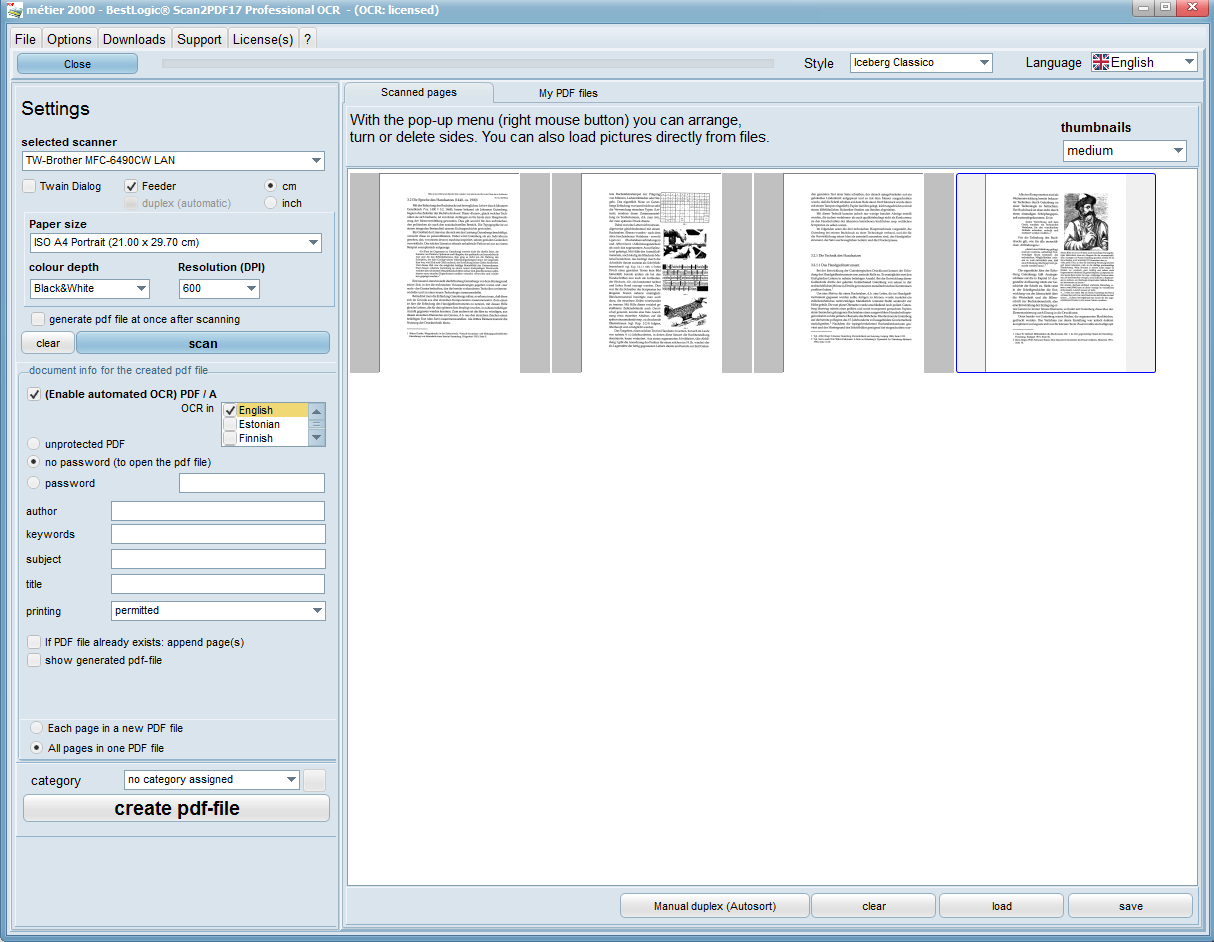Choose Each page in a new PDF file

(x=37, y=728)
